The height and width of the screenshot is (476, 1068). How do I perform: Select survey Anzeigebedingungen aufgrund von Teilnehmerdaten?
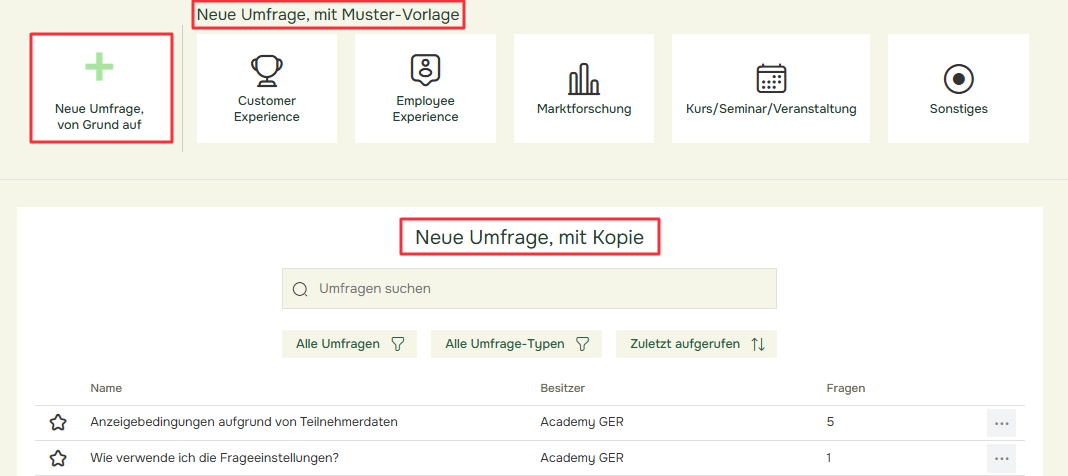coord(244,422)
